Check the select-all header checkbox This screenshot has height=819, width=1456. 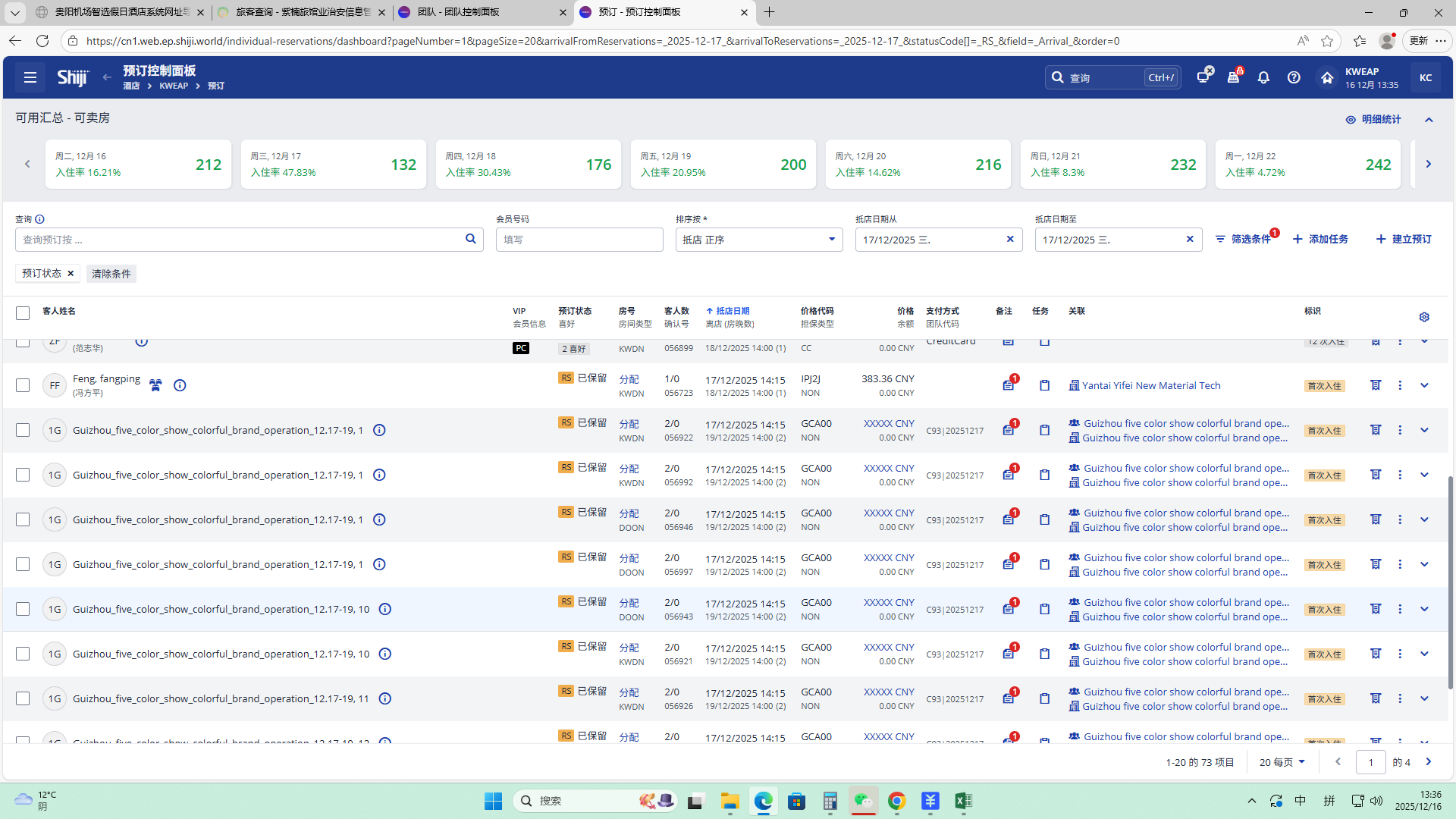(23, 313)
